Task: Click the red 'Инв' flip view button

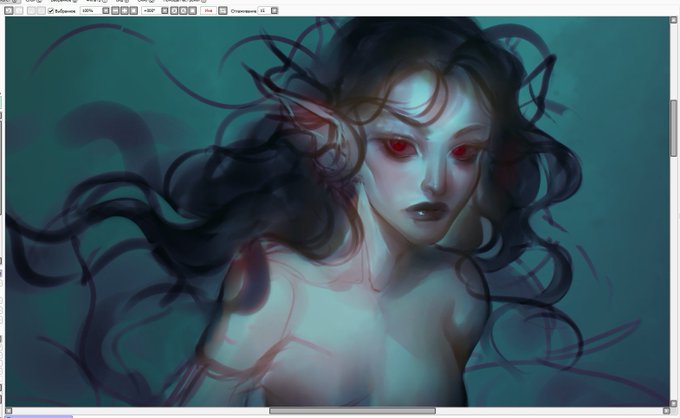Action: click(x=209, y=11)
